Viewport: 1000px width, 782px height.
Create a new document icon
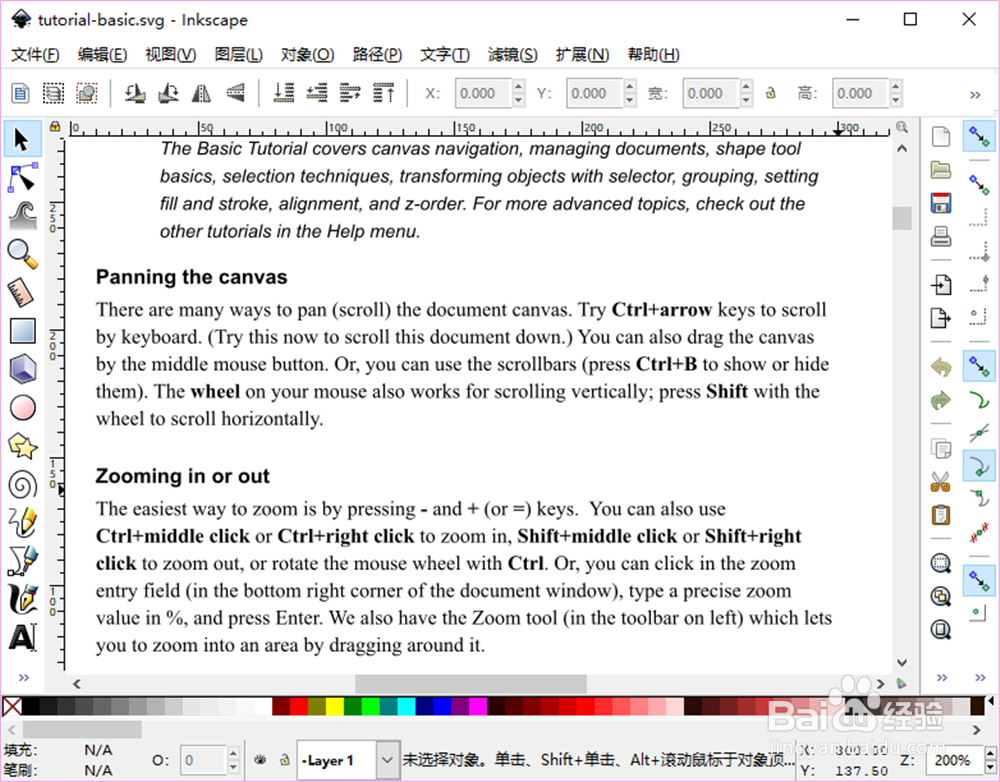(941, 136)
